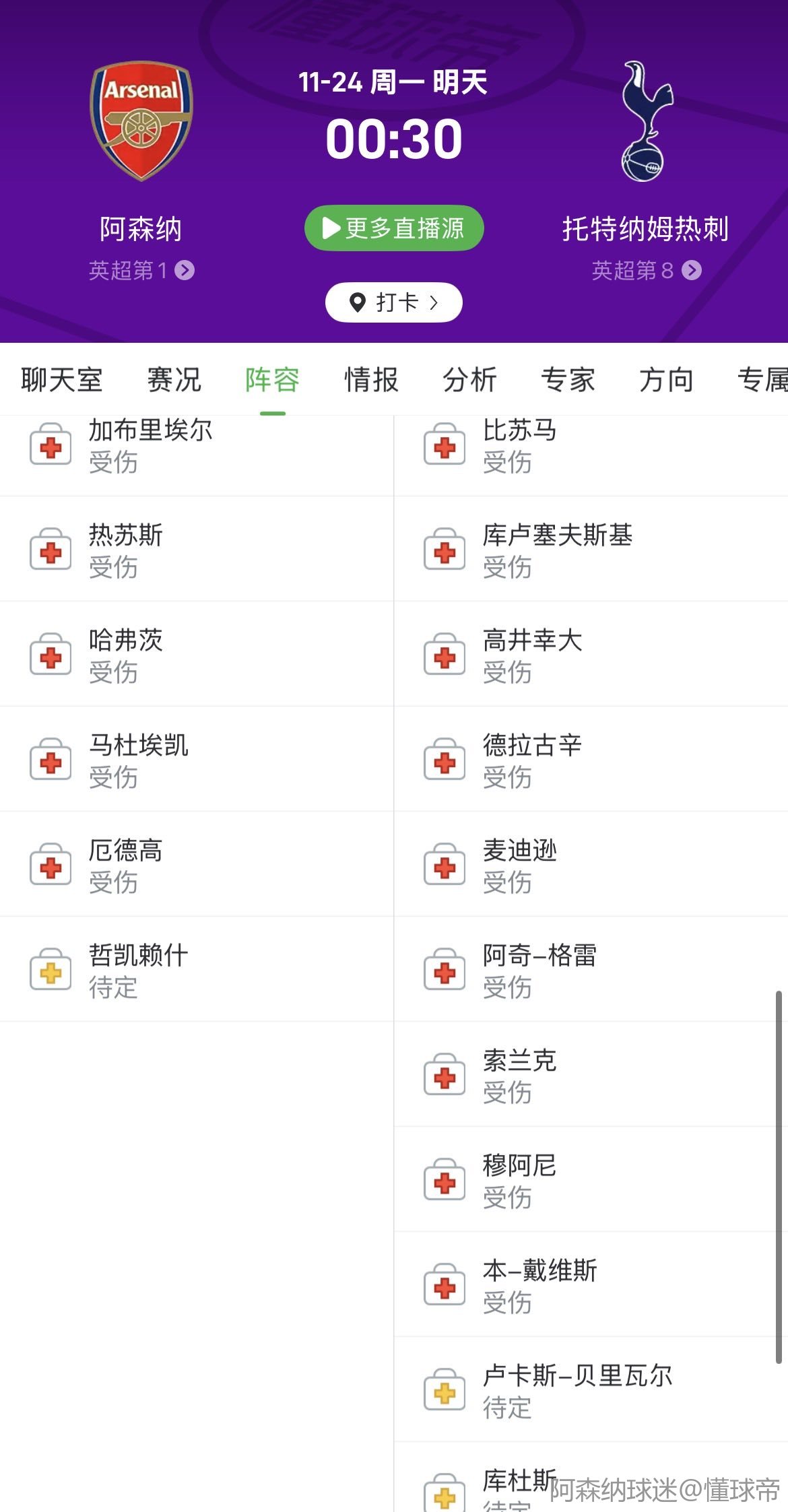The image size is (788, 1512).
Task: Tap the 阿森纳 team name
Action: pyautogui.click(x=141, y=229)
